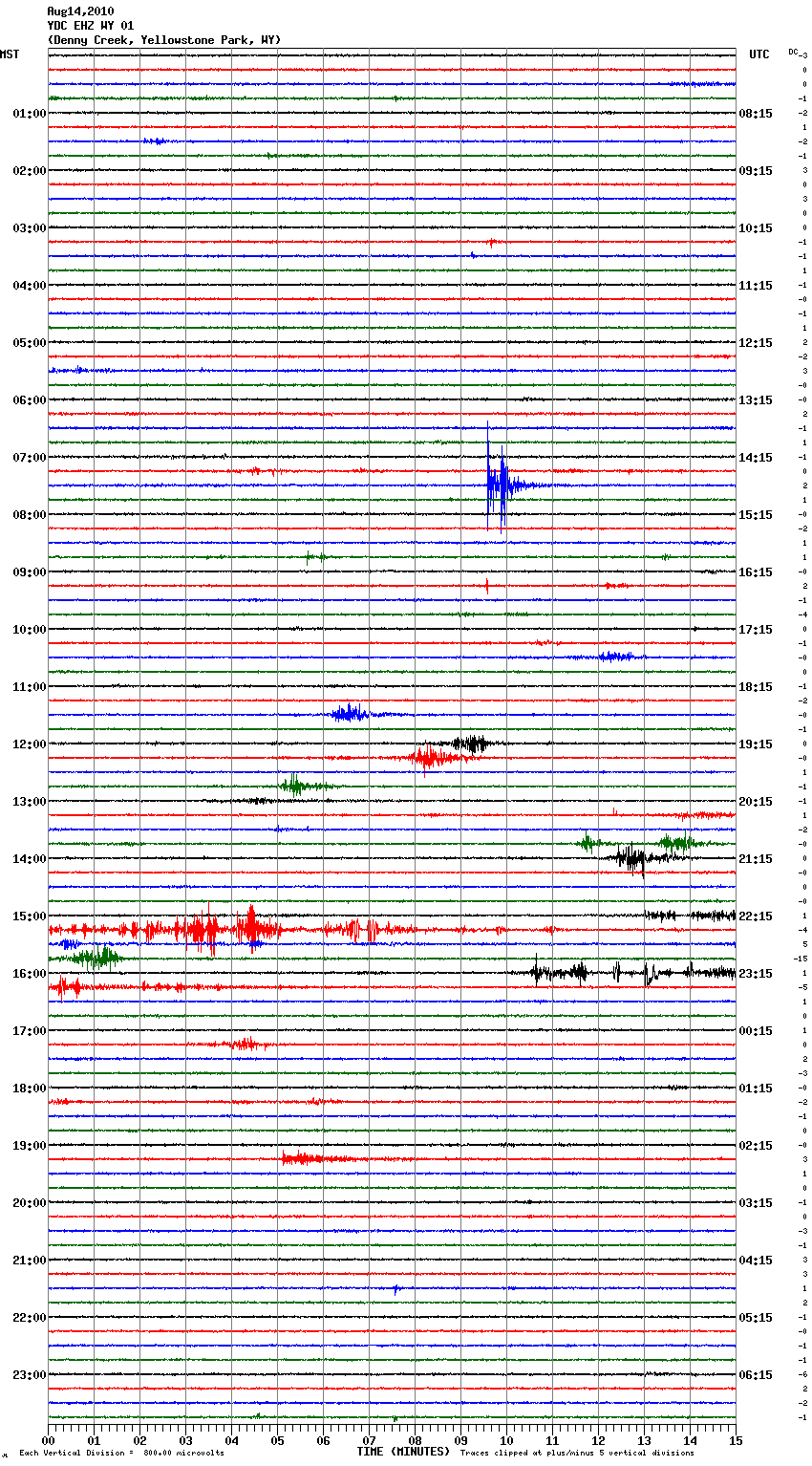812x1466 pixels.
Task: Select the 13:00 MST time label
Action: [30, 802]
